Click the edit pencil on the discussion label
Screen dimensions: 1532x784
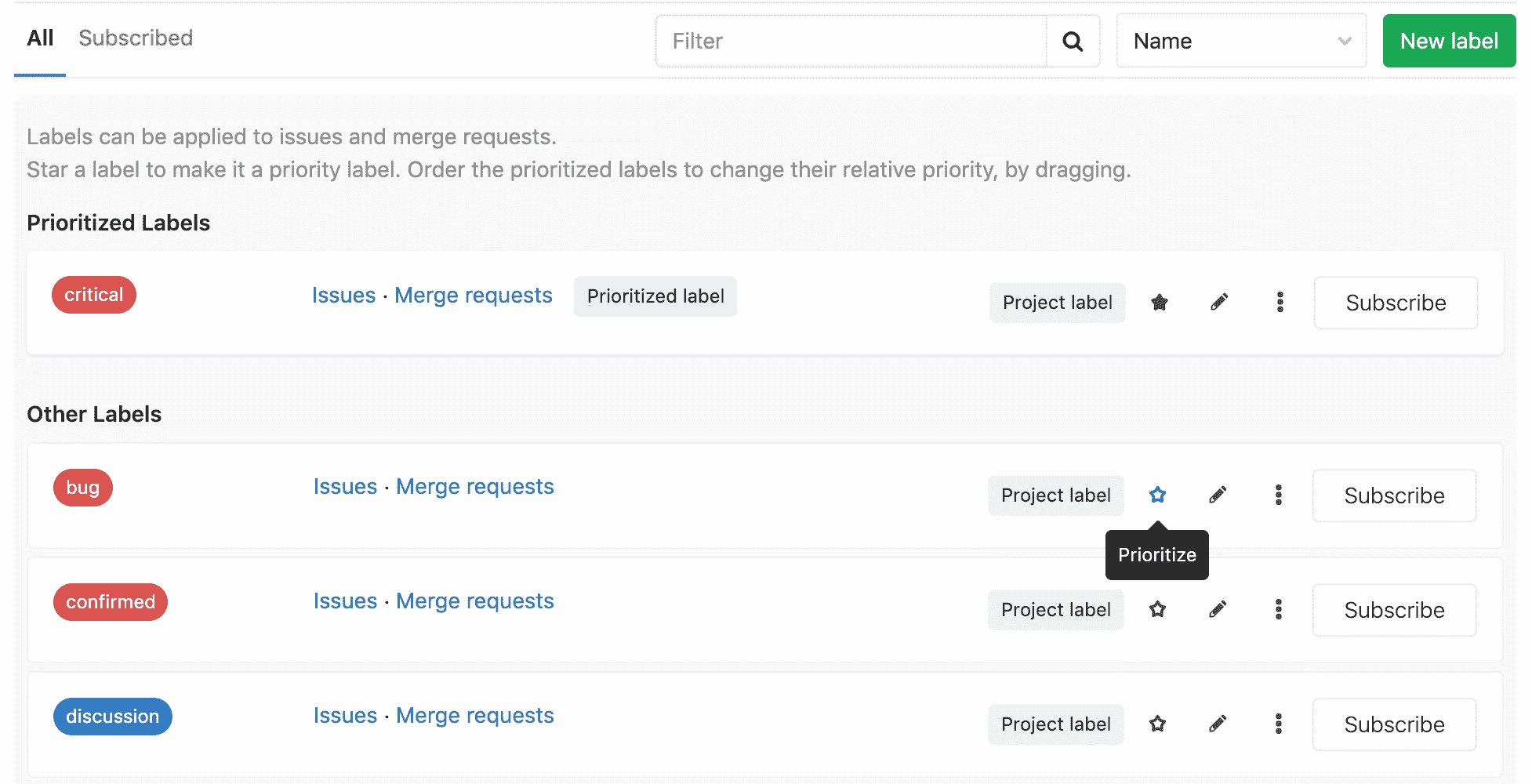click(1217, 724)
